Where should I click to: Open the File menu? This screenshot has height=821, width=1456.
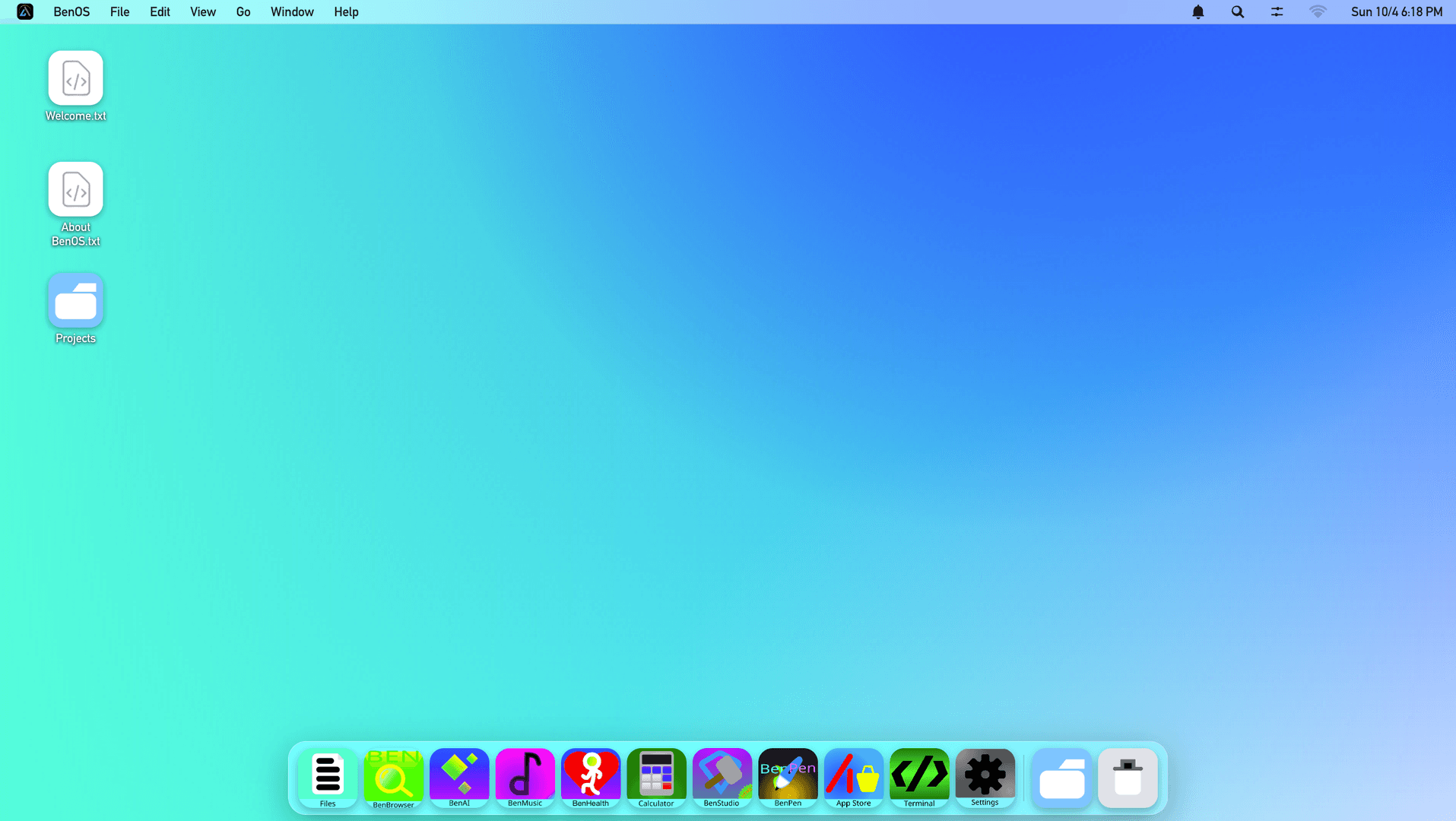[119, 11]
